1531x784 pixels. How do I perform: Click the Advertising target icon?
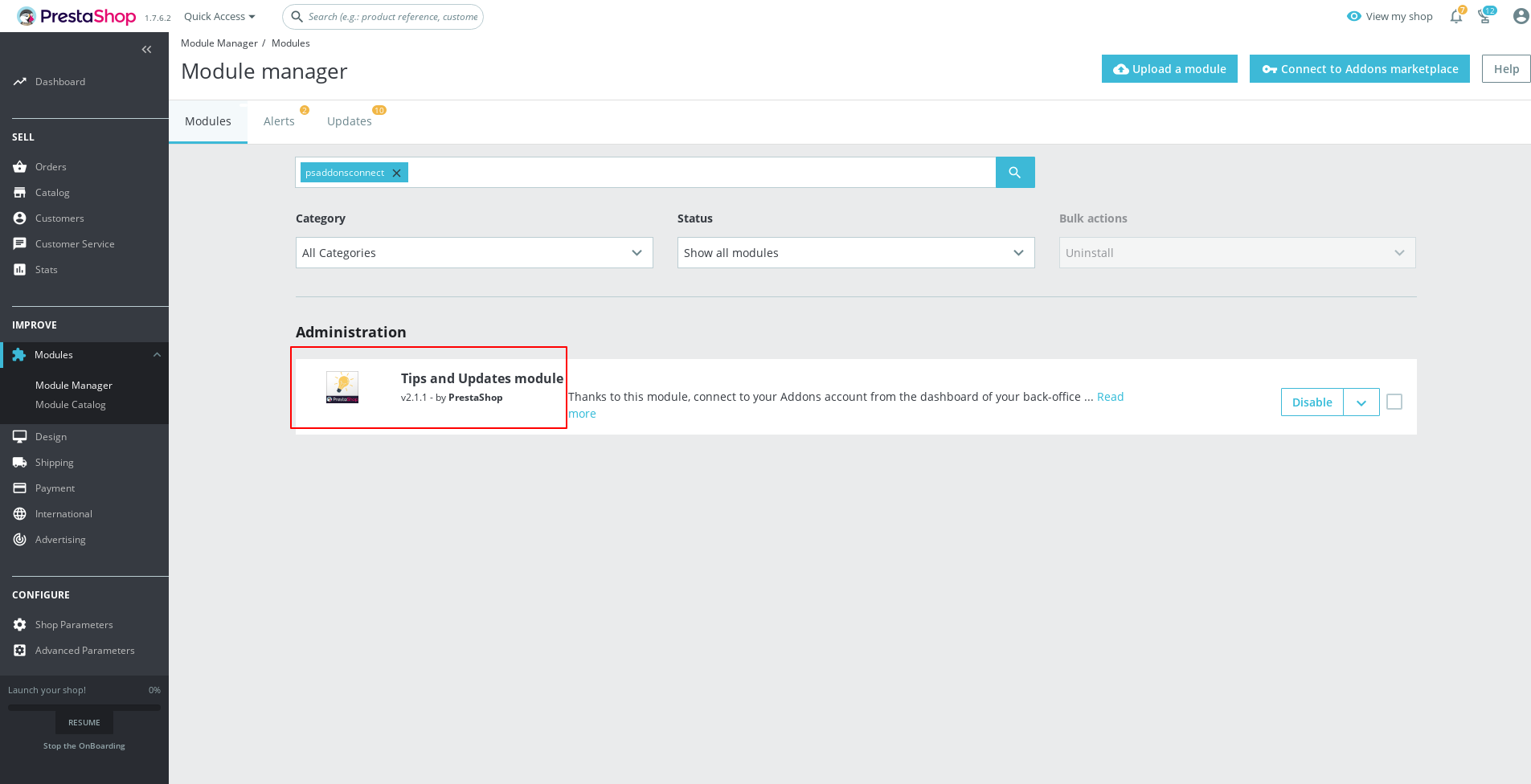click(19, 540)
